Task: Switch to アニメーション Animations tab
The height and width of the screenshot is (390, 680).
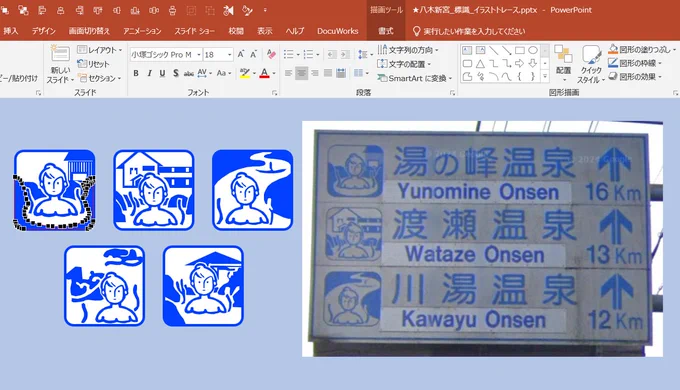Action: [142, 31]
